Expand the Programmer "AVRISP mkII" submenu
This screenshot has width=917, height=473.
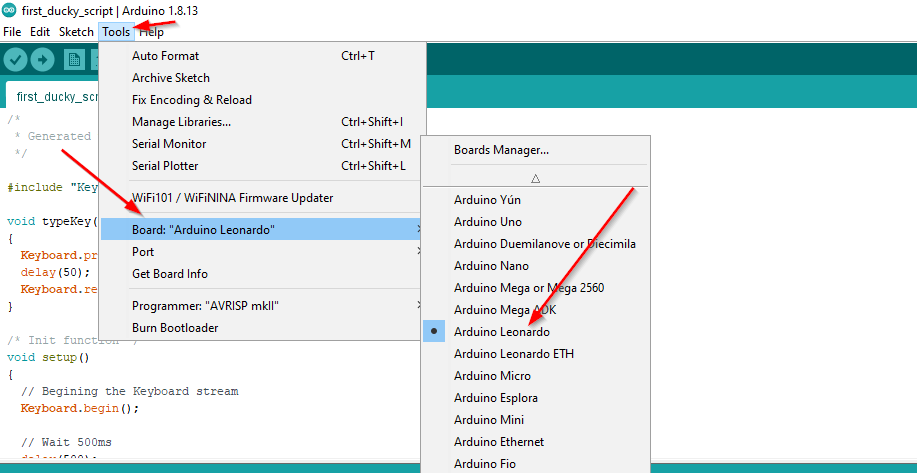pos(263,306)
